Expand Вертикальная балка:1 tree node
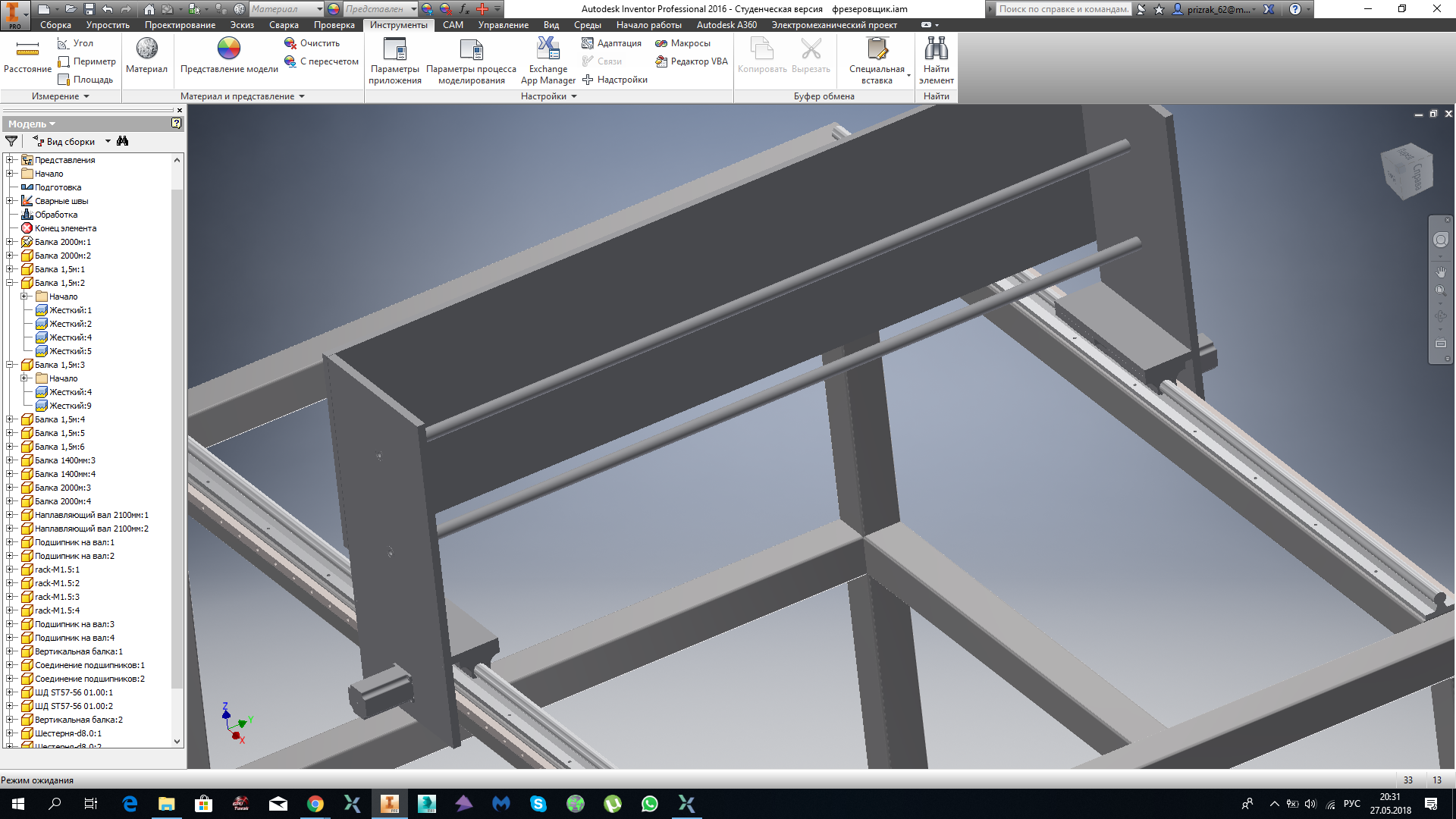Screen dimensions: 1456x819 pyautogui.click(x=10, y=651)
